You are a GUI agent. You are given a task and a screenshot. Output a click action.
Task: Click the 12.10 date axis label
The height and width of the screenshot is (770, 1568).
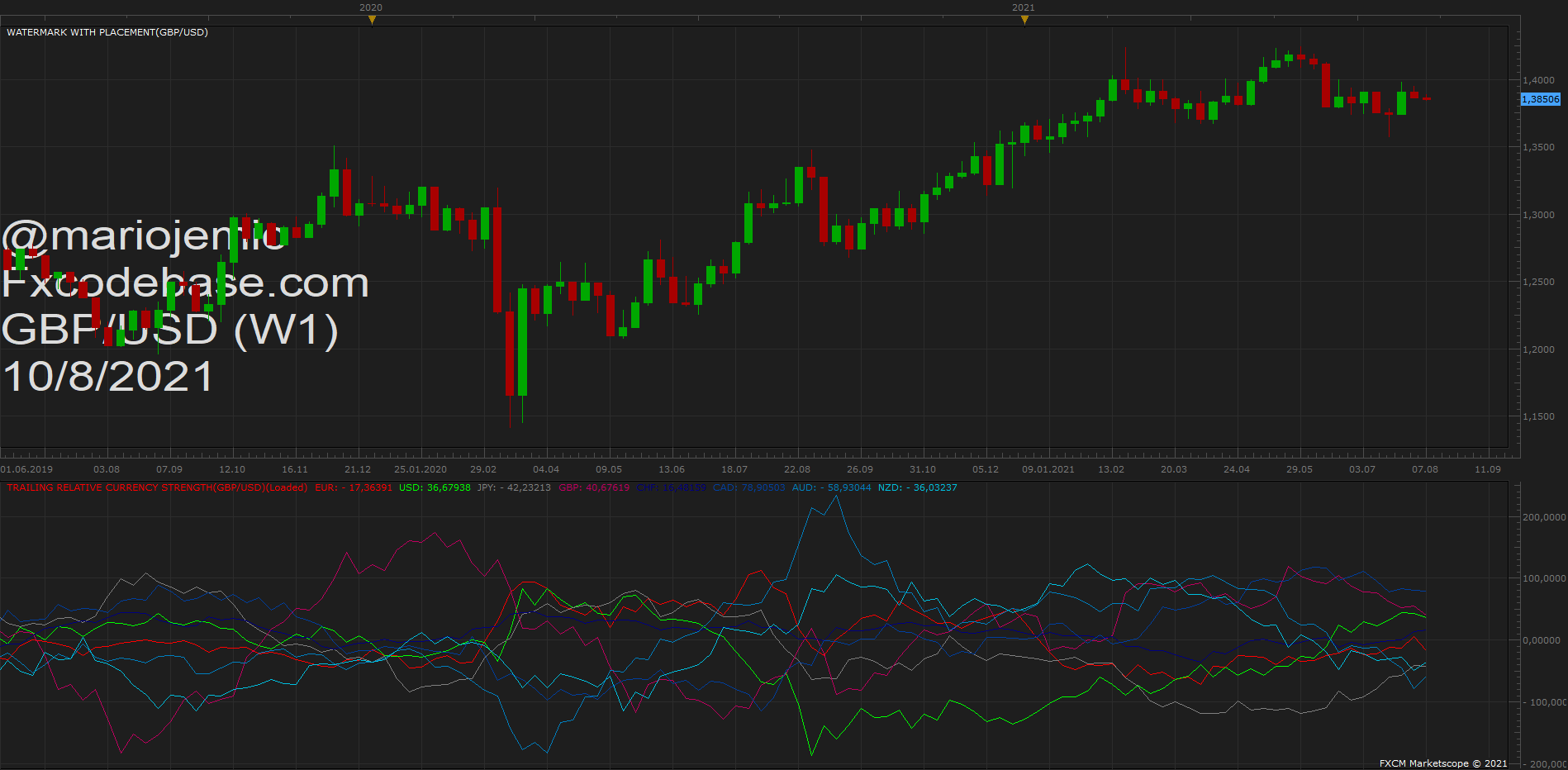pos(232,469)
